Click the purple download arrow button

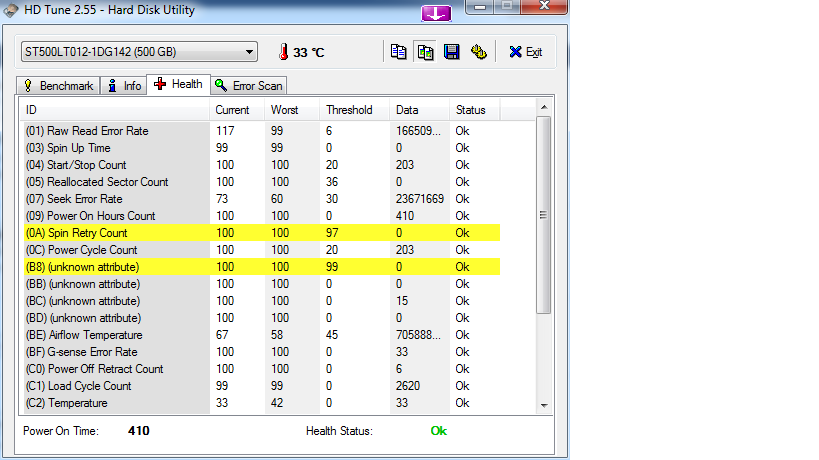[x=436, y=14]
